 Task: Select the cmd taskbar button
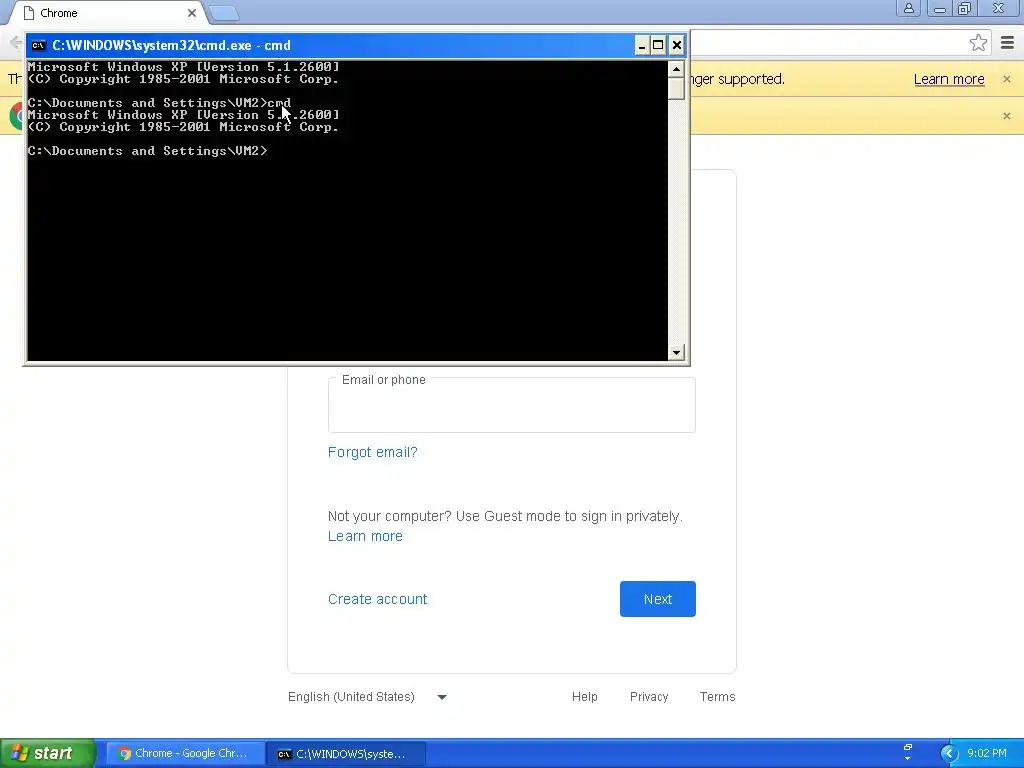[x=346, y=753]
